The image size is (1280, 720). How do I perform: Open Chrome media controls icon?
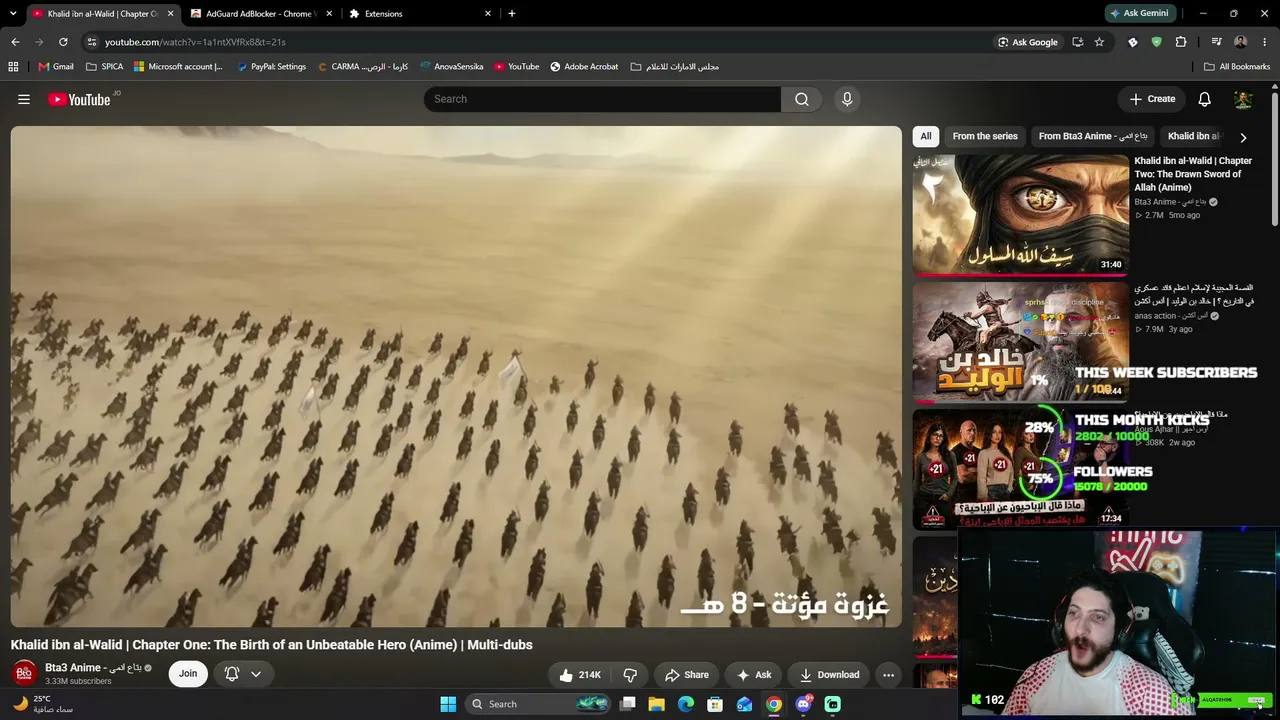click(1216, 42)
